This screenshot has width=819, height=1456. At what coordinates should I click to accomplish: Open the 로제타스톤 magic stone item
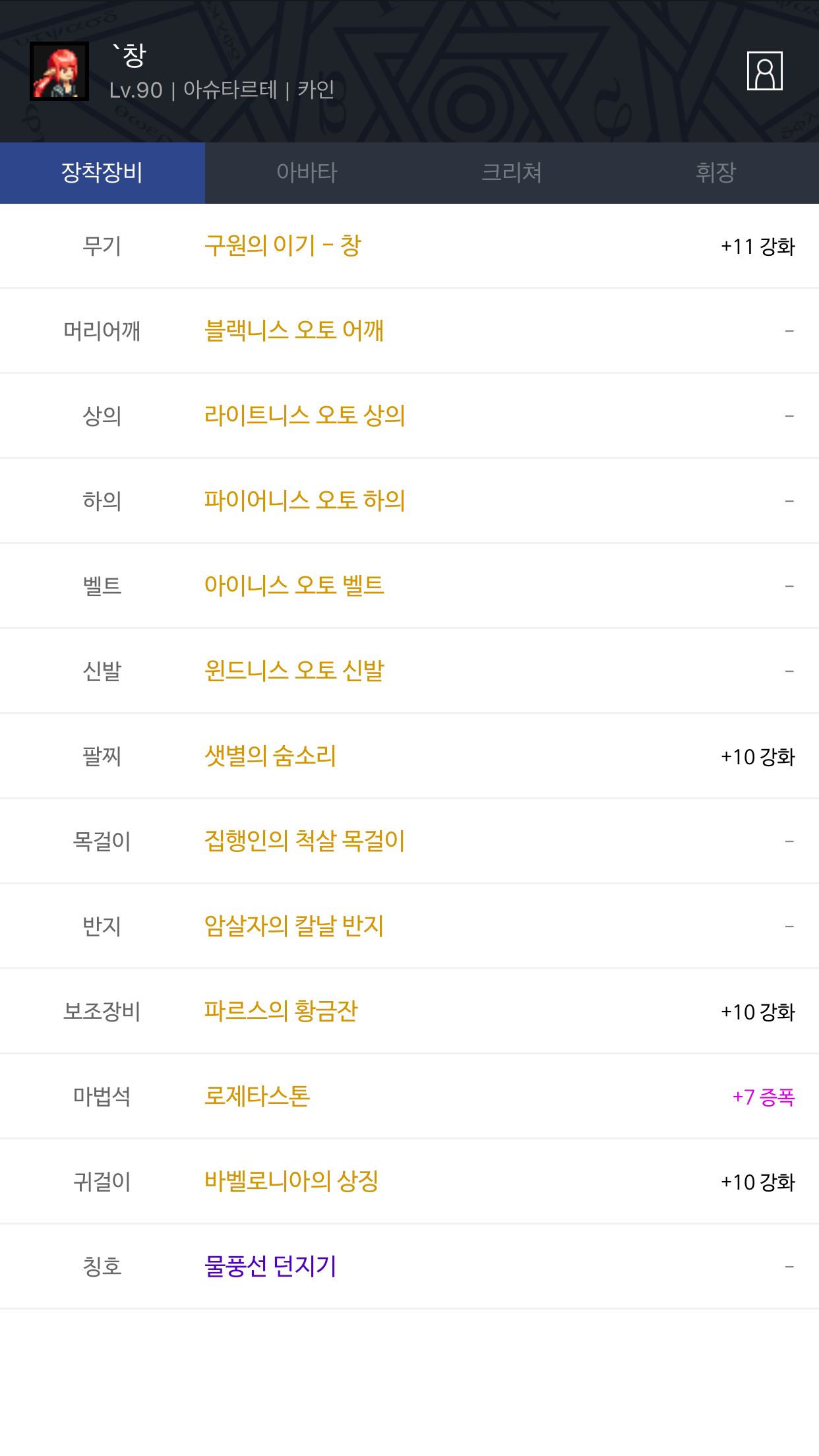(x=257, y=1096)
